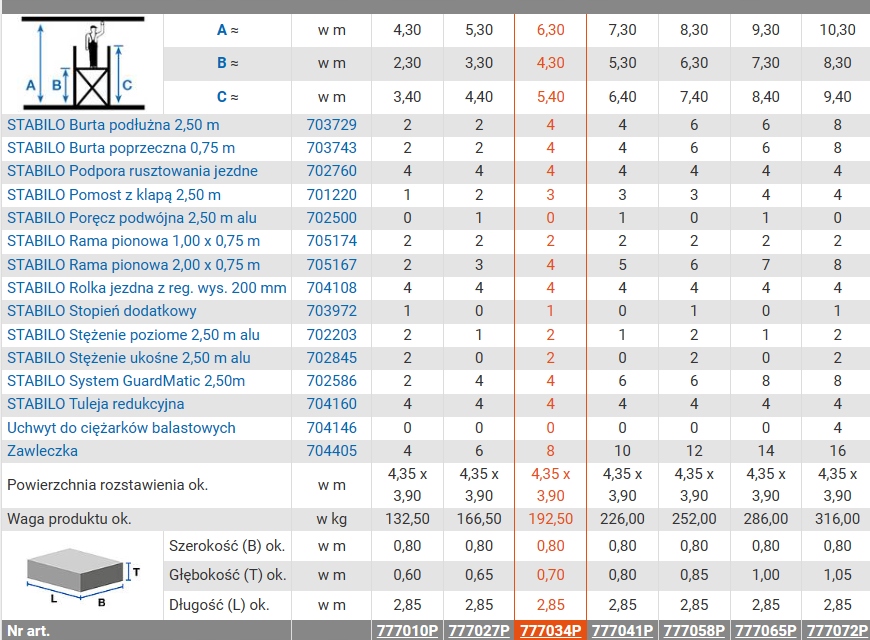This screenshot has height=640, width=870.
Task: Open article link 777027P
Action: [x=479, y=631]
